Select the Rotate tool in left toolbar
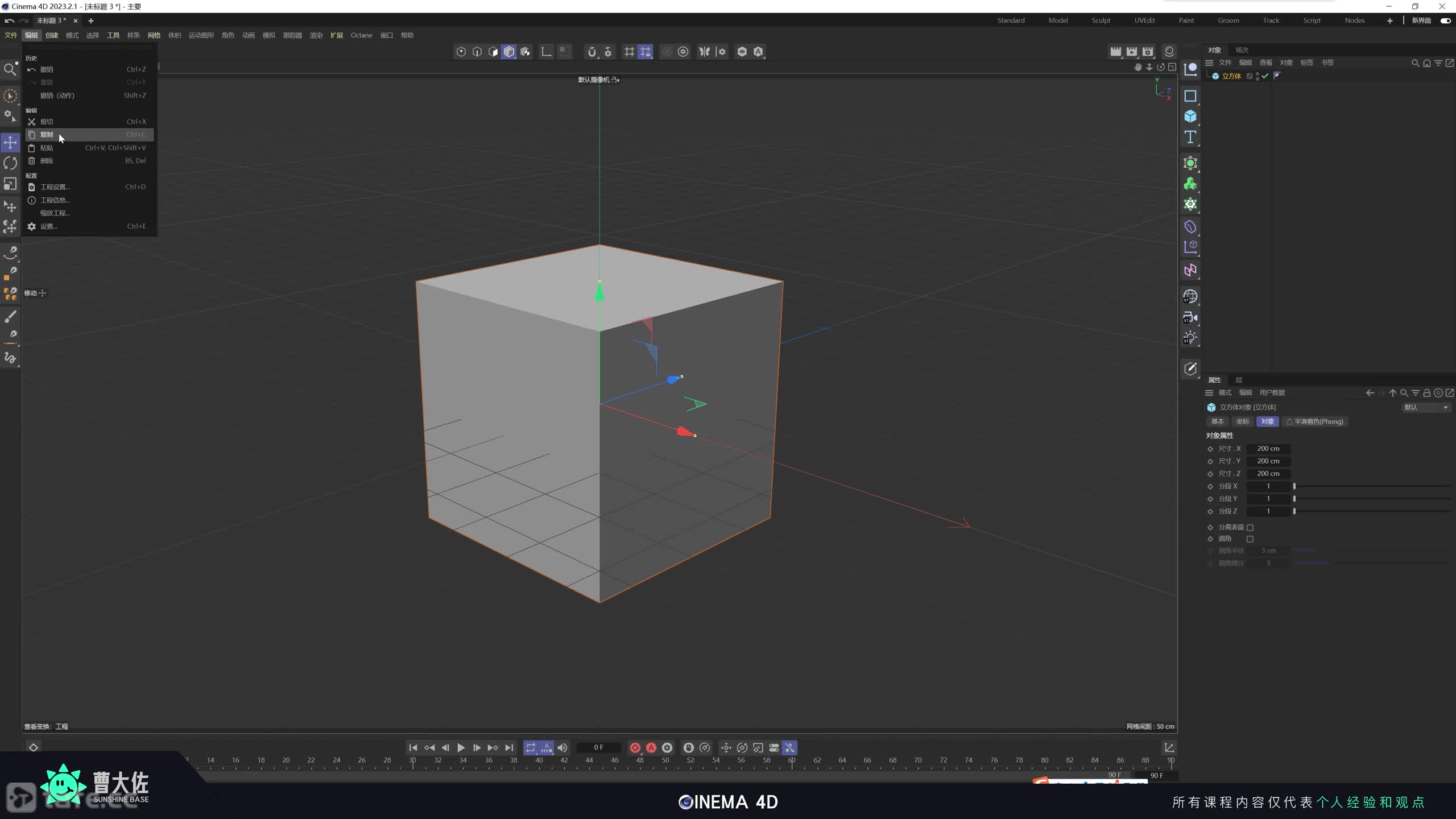This screenshot has width=1456, height=819. coord(10,163)
